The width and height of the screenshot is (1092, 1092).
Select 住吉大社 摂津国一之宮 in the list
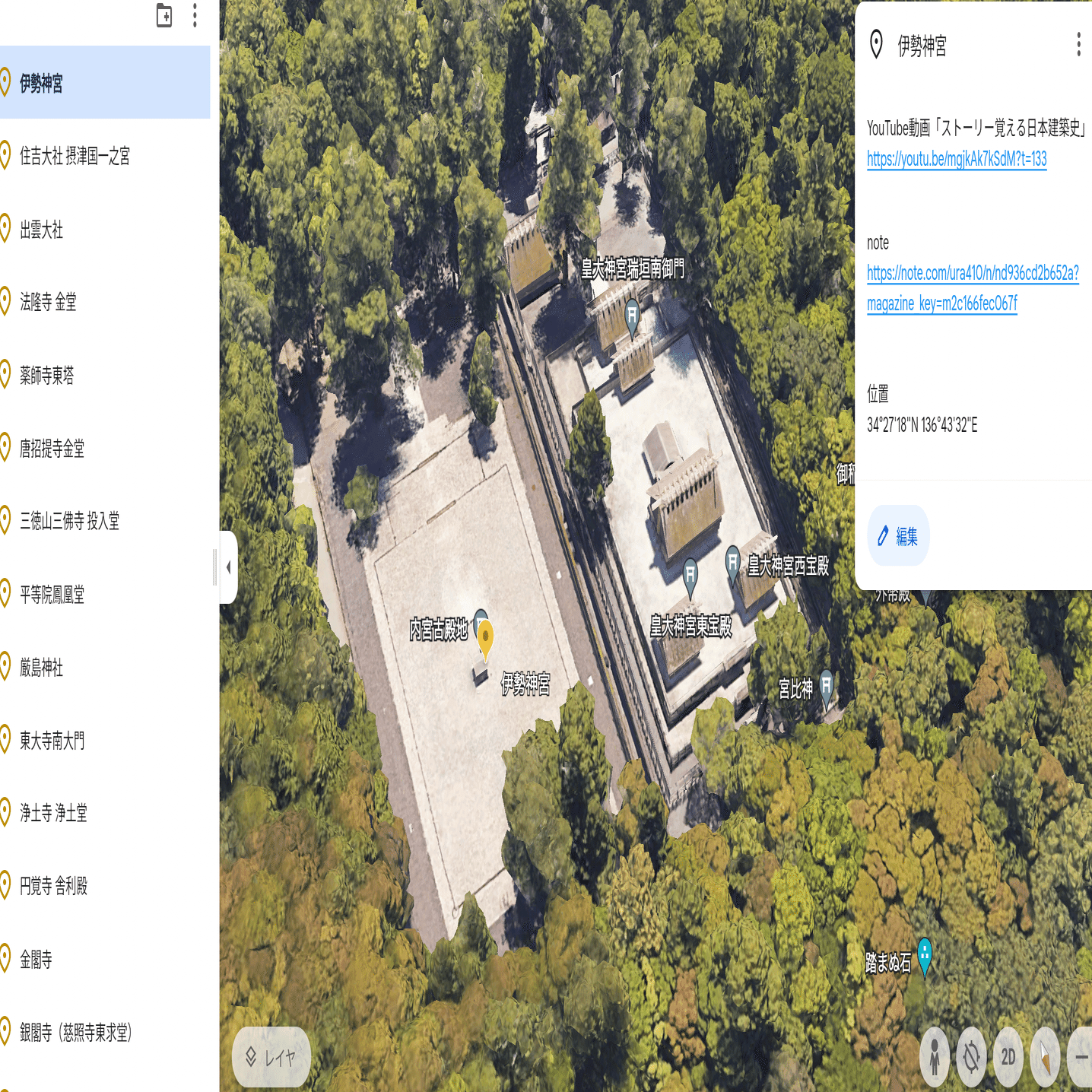[x=105, y=156]
